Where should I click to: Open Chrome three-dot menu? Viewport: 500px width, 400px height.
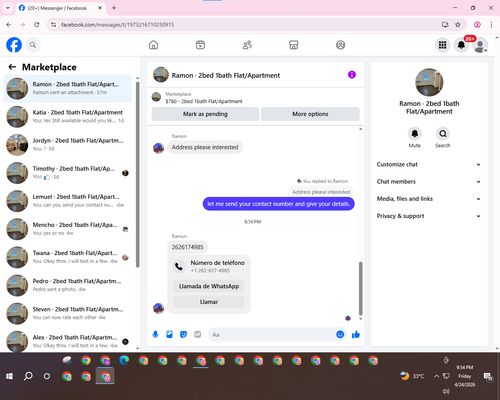click(491, 25)
